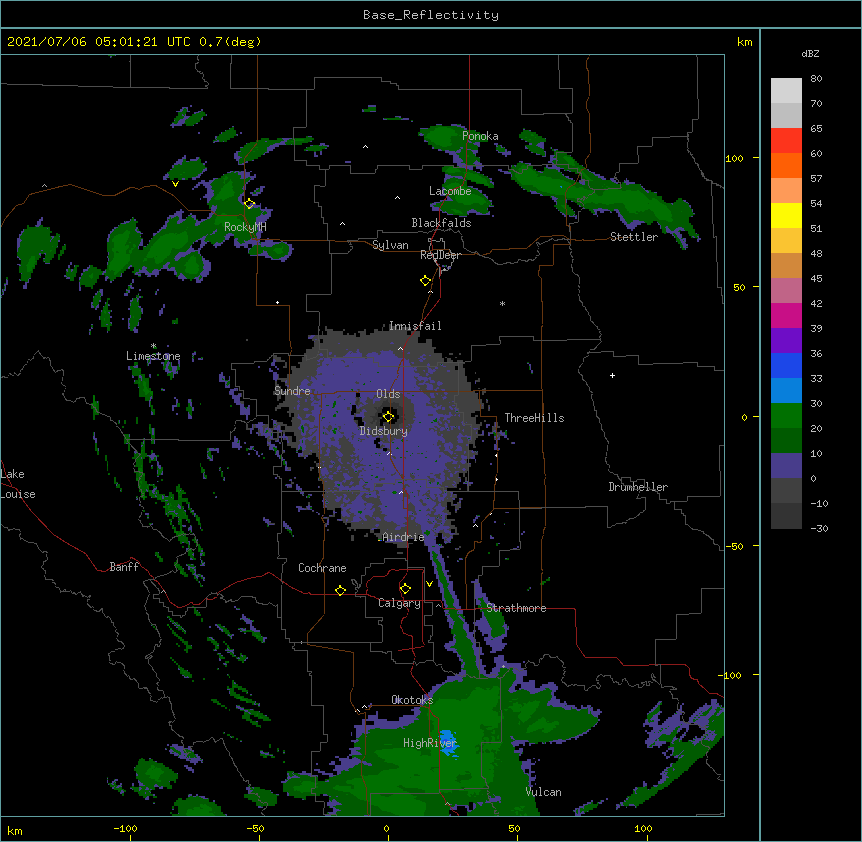This screenshot has height=842, width=862.
Task: Click the ThreeHills label
Action: 534,418
